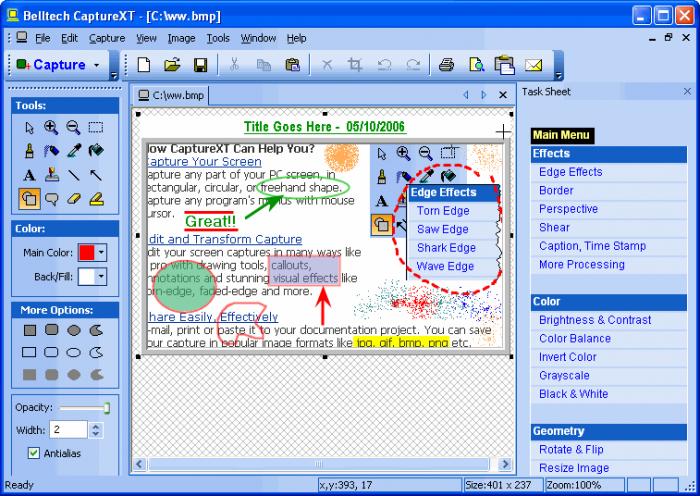Choose the outlined ellipse shape option
This screenshot has width=700, height=496.
click(x=74, y=353)
